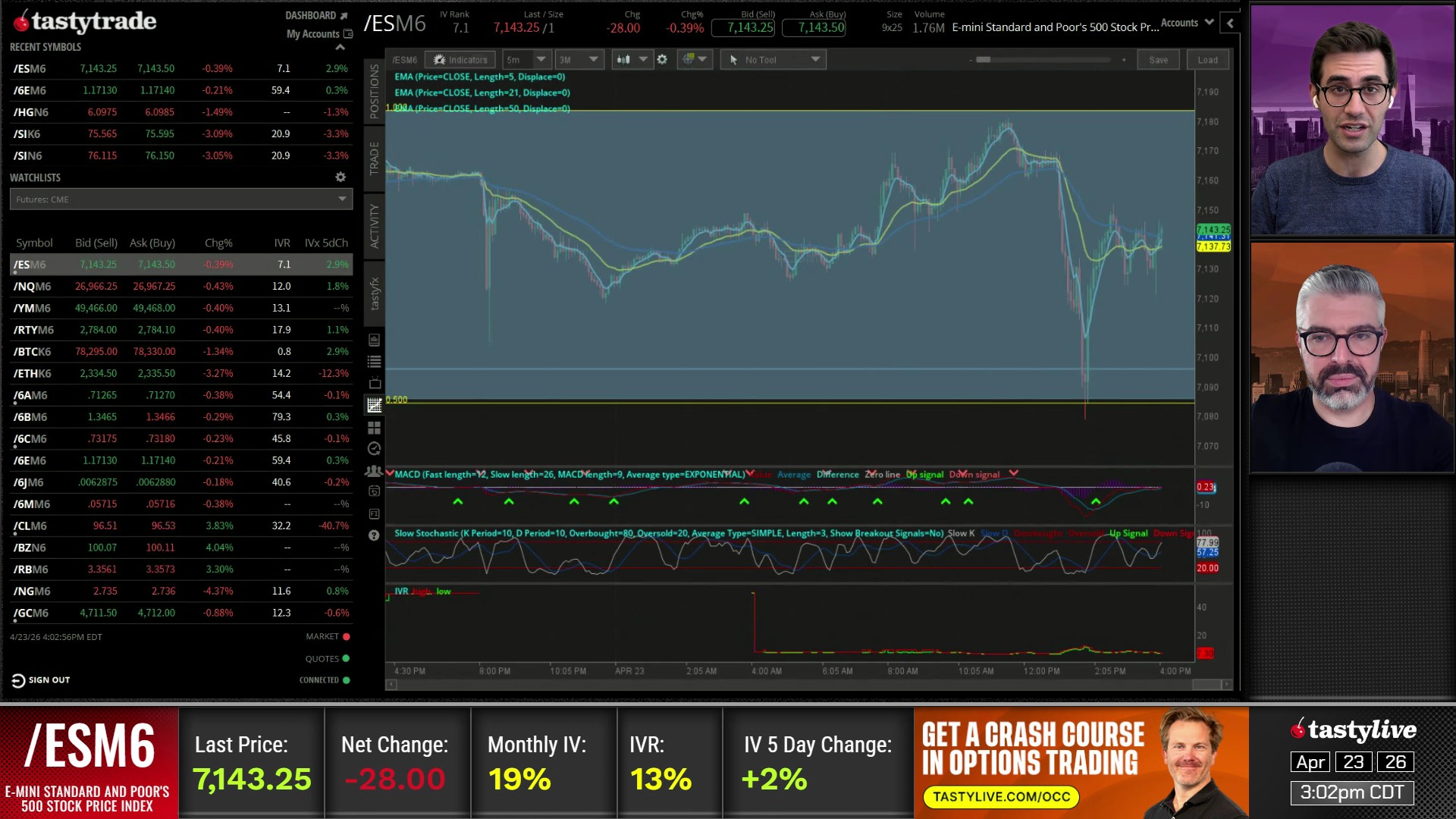Adjust the chart zoom slider
This screenshot has width=1456, height=819.
983,59
